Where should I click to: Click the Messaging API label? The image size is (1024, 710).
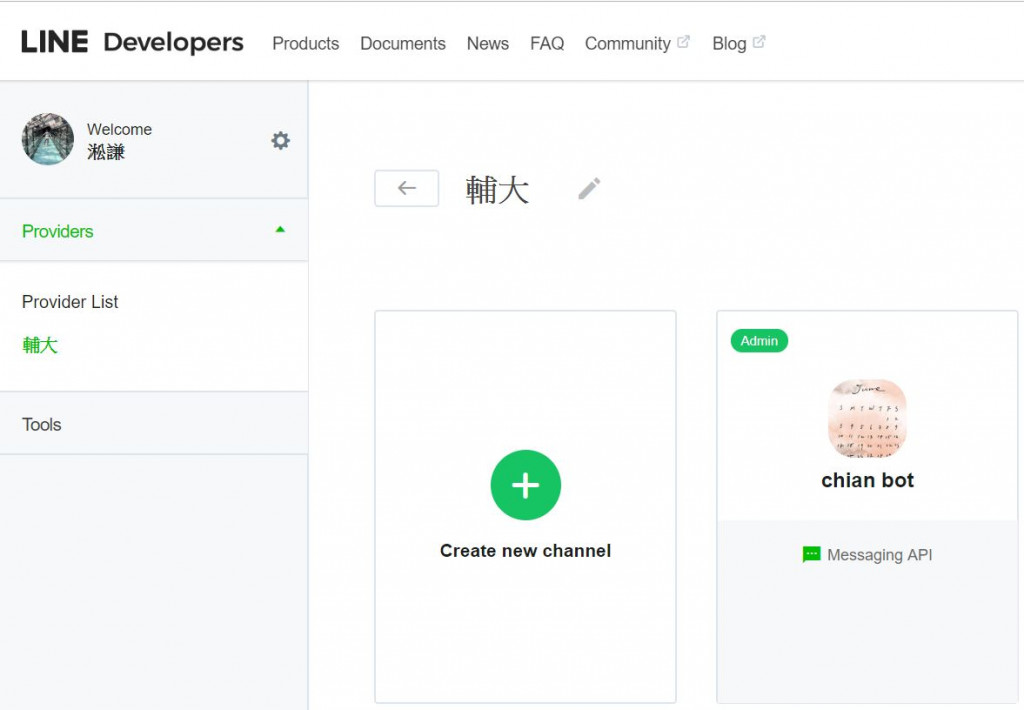click(x=880, y=555)
